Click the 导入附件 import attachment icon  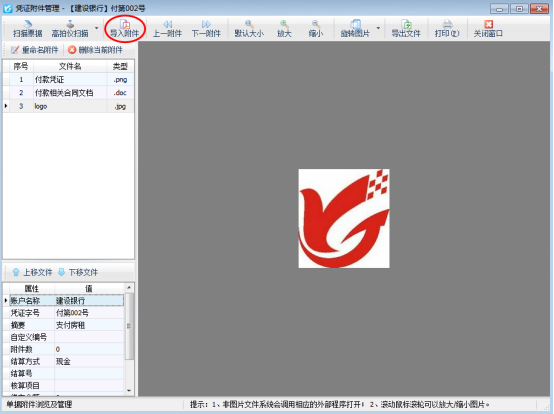coord(125,24)
